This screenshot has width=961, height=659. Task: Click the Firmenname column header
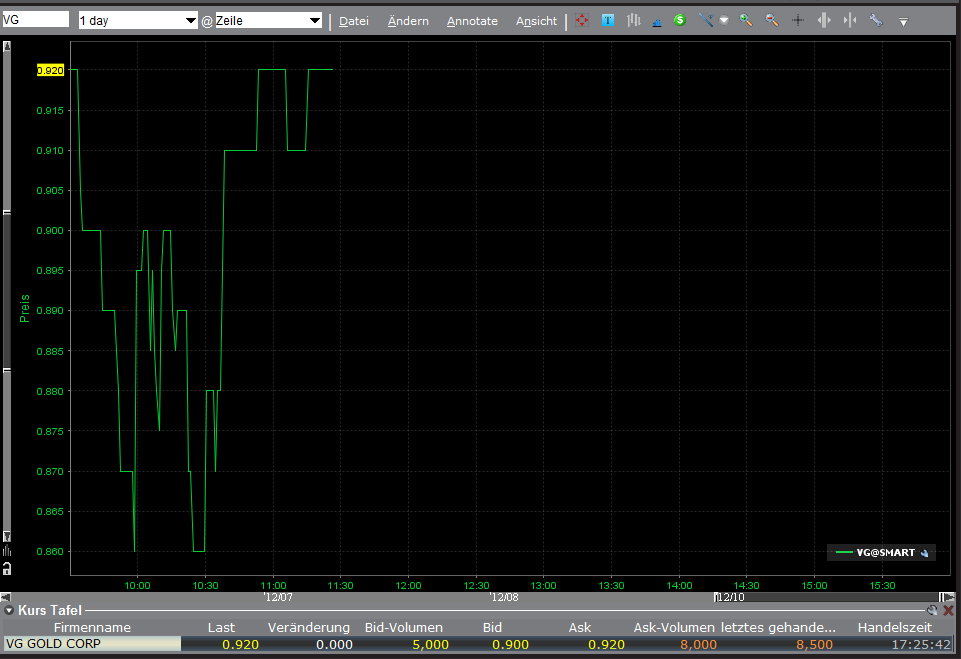[92, 627]
